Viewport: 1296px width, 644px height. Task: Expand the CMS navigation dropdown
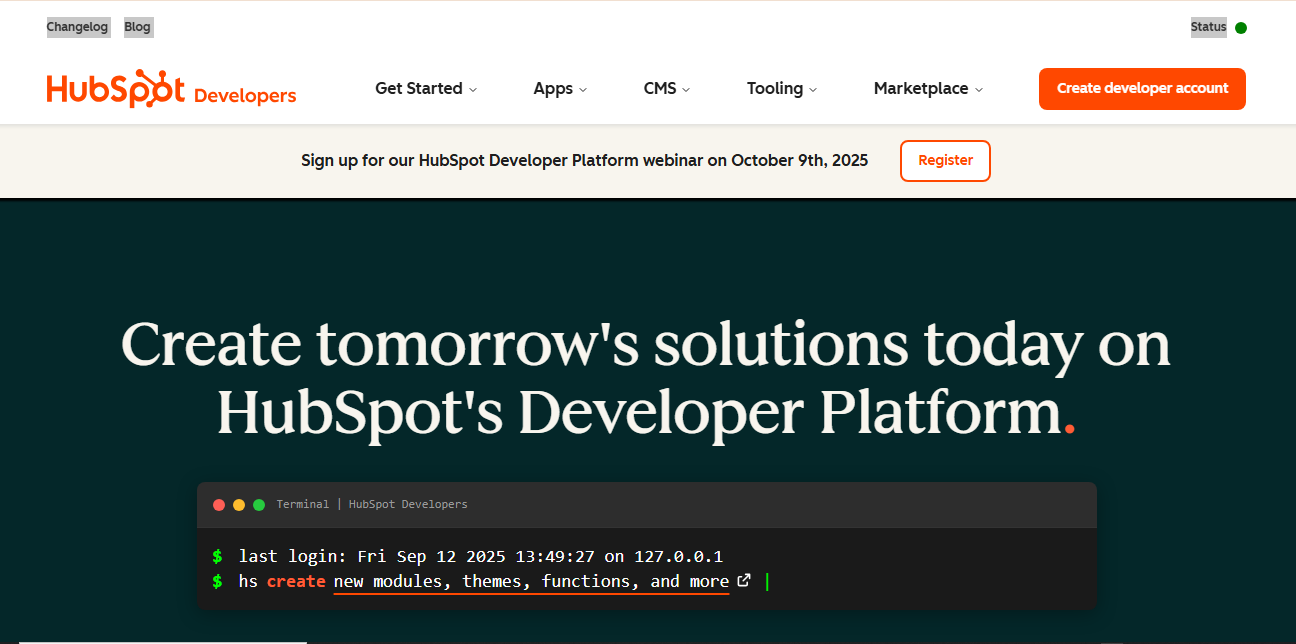(667, 89)
